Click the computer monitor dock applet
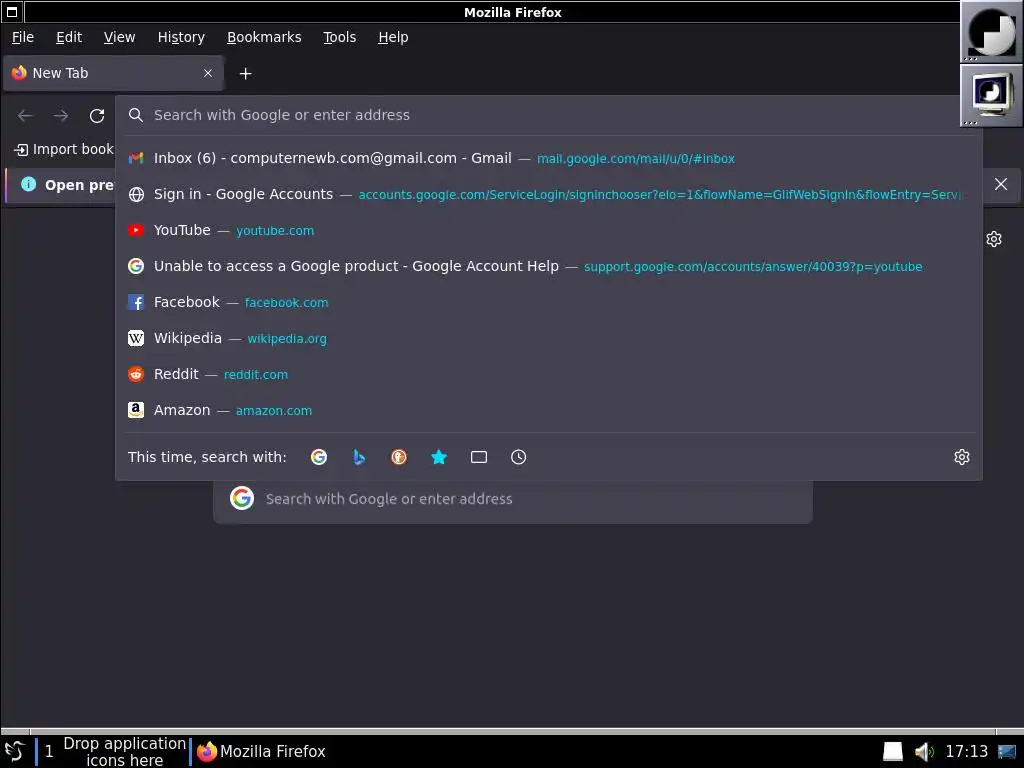 tap(991, 95)
